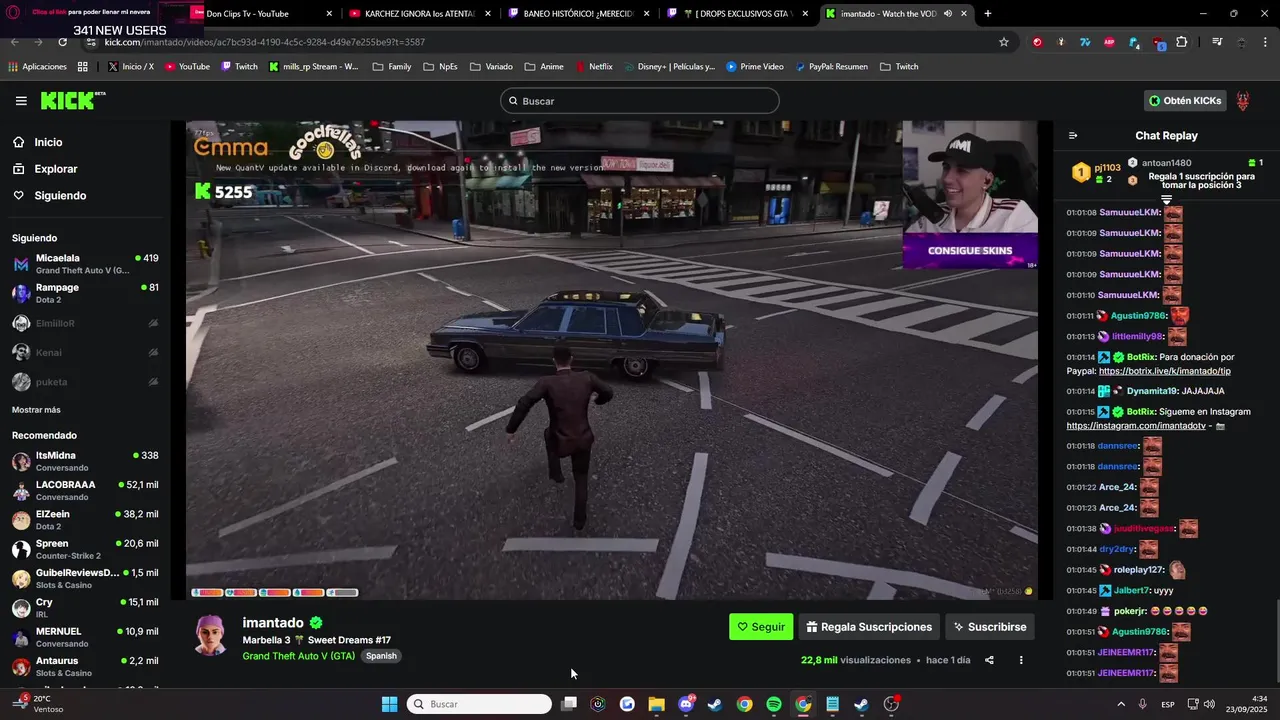Open Micaelala's followed channel

(x=85, y=264)
